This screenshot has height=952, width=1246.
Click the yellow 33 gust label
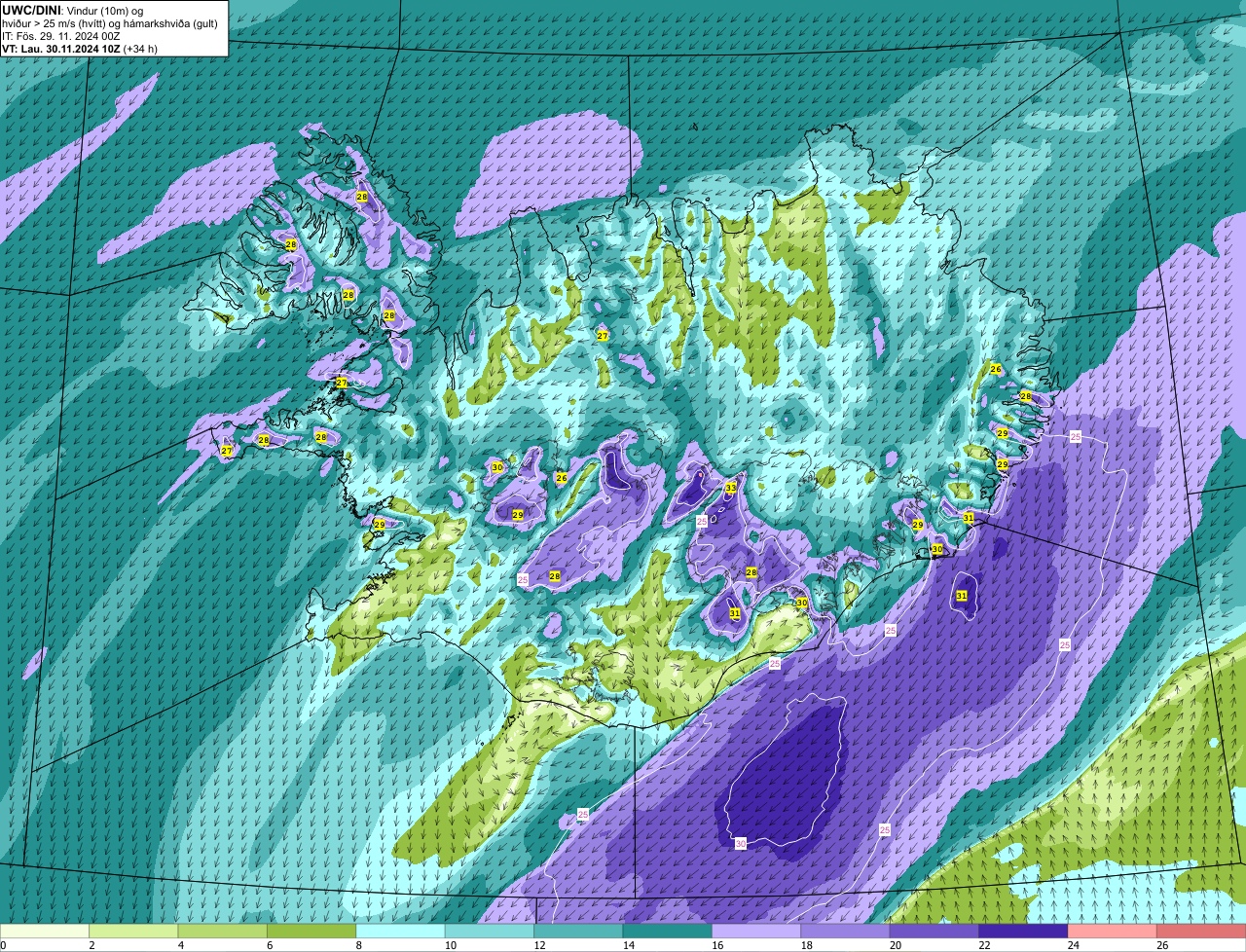click(731, 487)
